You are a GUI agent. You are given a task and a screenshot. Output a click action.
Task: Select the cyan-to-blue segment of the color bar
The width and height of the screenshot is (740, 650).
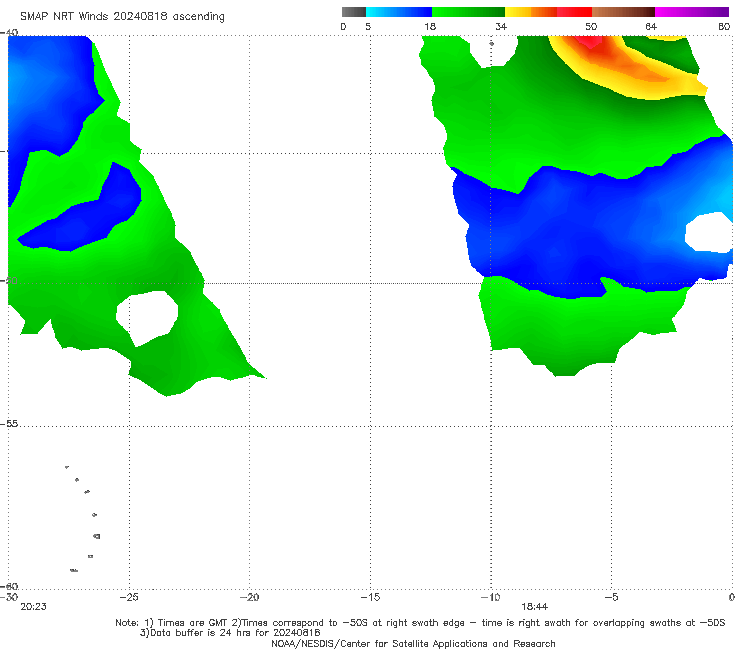click(x=399, y=12)
